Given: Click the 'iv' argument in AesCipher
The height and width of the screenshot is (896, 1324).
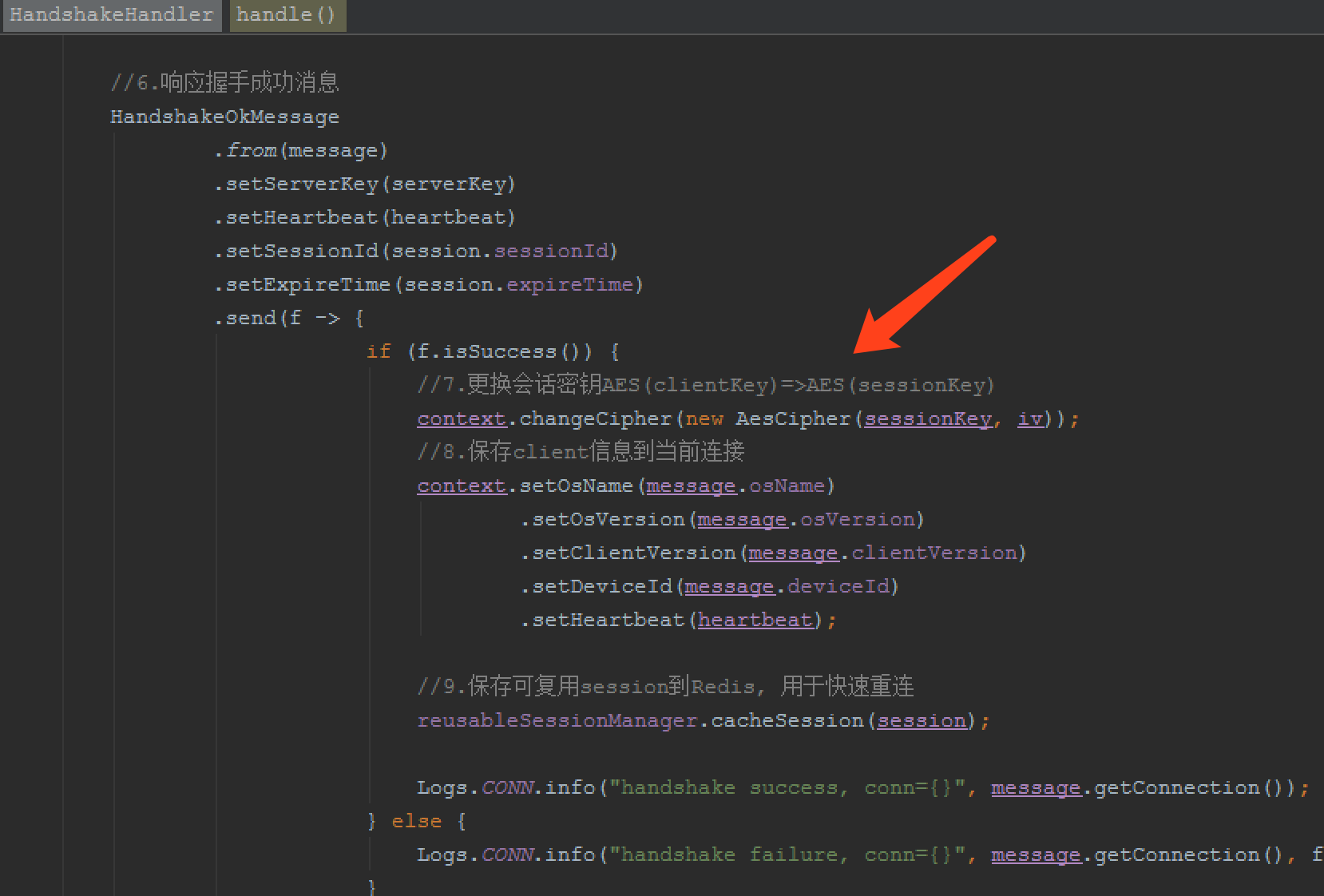Looking at the screenshot, I should click(x=1030, y=418).
